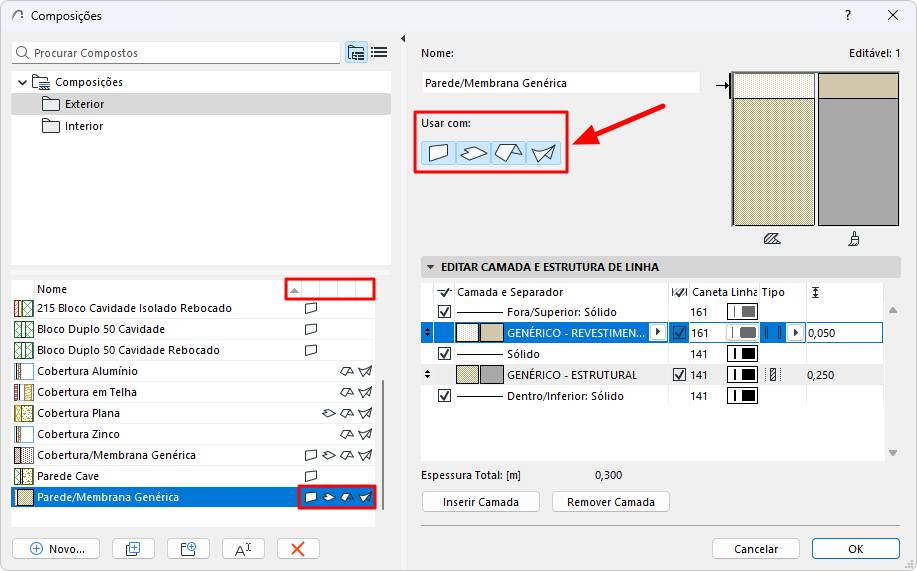Toggle end-line checkbox for GENÉRICO - ESTRUTURAL

(x=679, y=375)
